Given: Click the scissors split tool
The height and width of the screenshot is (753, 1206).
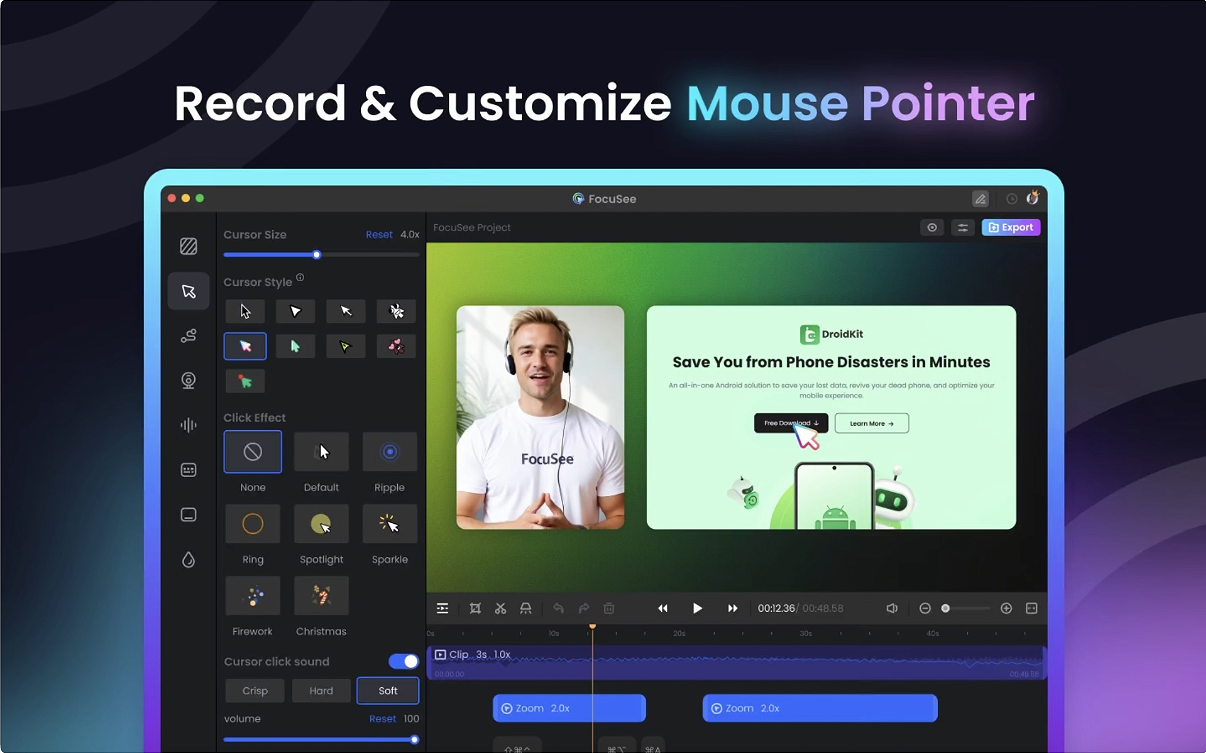Looking at the screenshot, I should 500,608.
